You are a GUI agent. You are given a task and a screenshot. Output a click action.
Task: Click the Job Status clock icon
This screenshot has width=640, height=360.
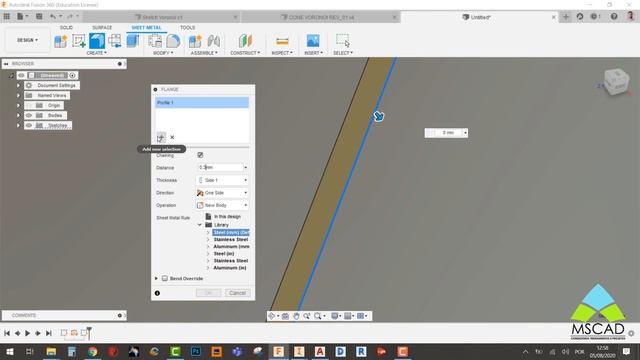(x=593, y=16)
